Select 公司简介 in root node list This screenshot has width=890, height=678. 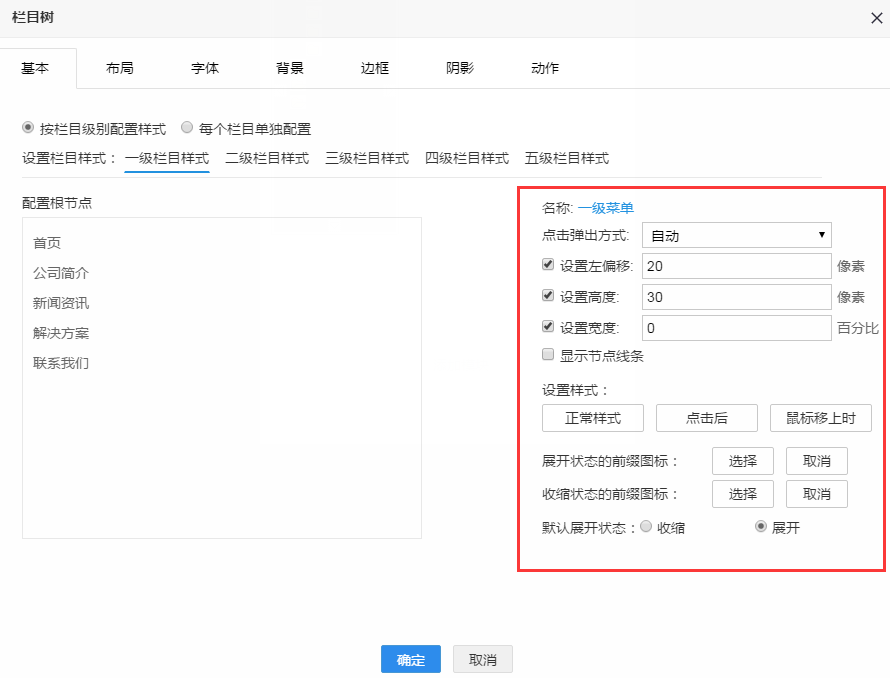point(61,273)
